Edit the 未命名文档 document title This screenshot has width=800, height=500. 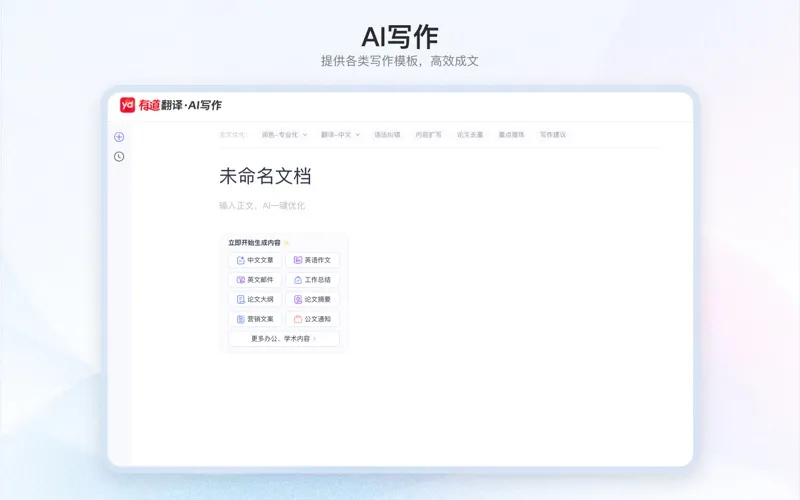265,176
